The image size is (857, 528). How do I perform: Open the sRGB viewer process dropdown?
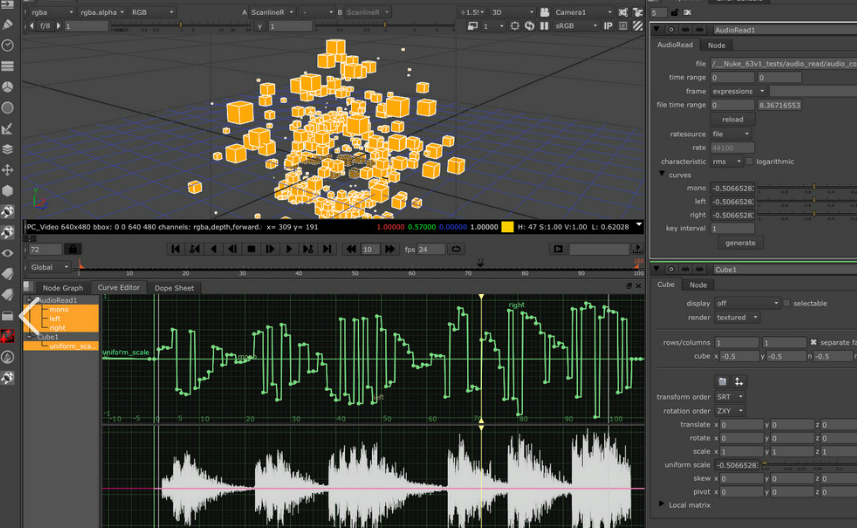(575, 26)
